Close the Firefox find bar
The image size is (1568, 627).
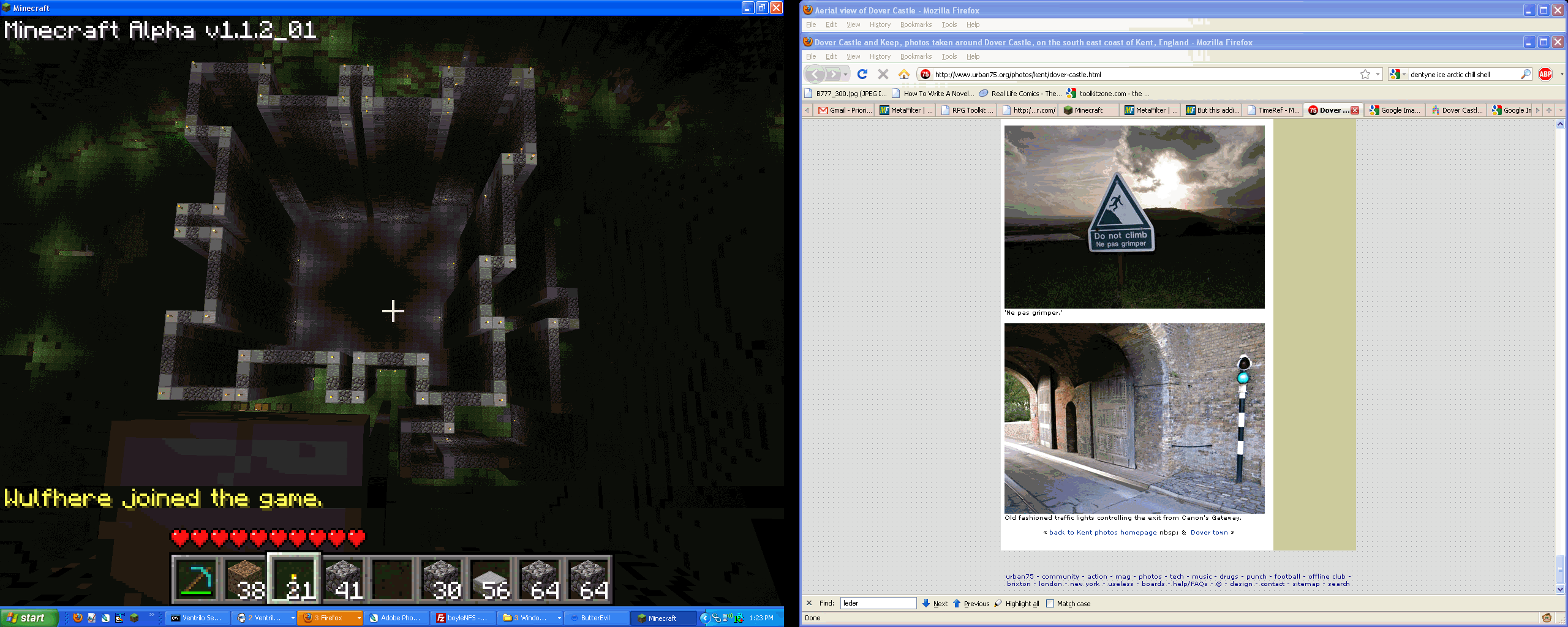pyautogui.click(x=809, y=603)
